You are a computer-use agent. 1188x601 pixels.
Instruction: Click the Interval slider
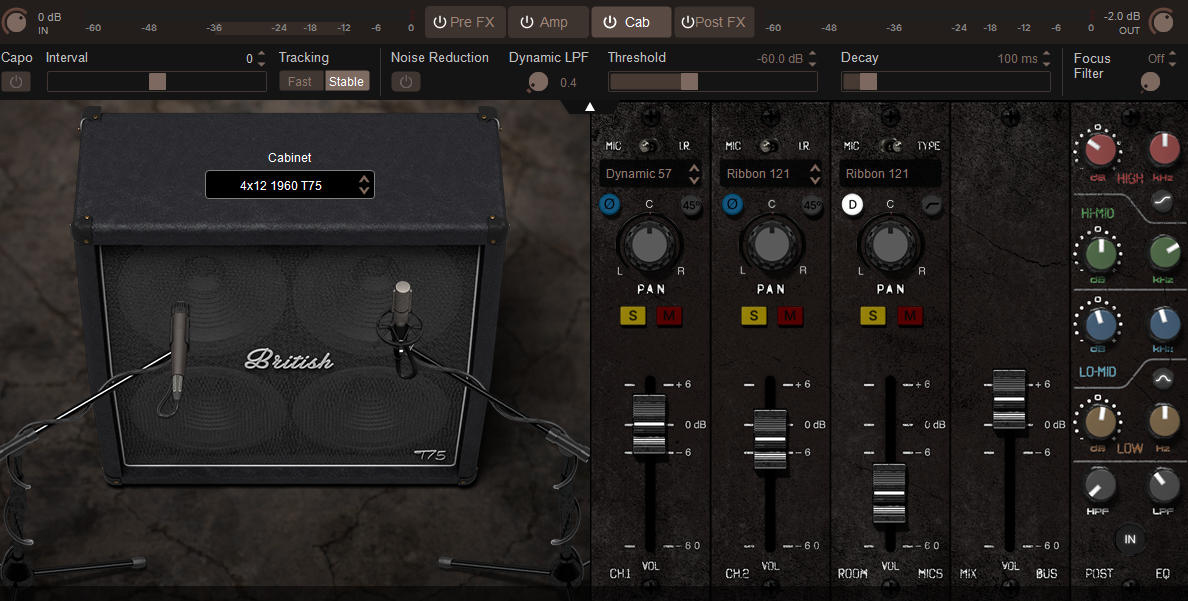coord(157,82)
